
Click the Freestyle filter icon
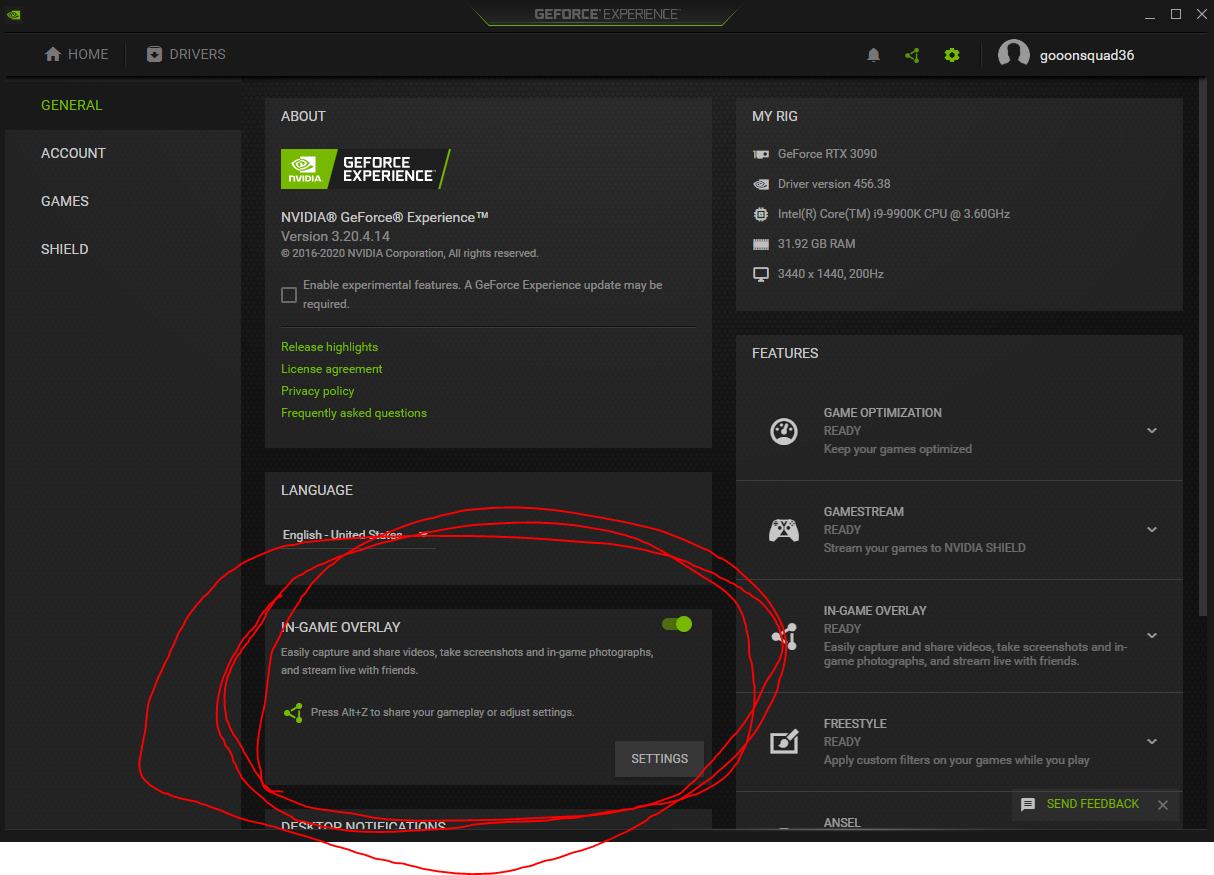784,742
